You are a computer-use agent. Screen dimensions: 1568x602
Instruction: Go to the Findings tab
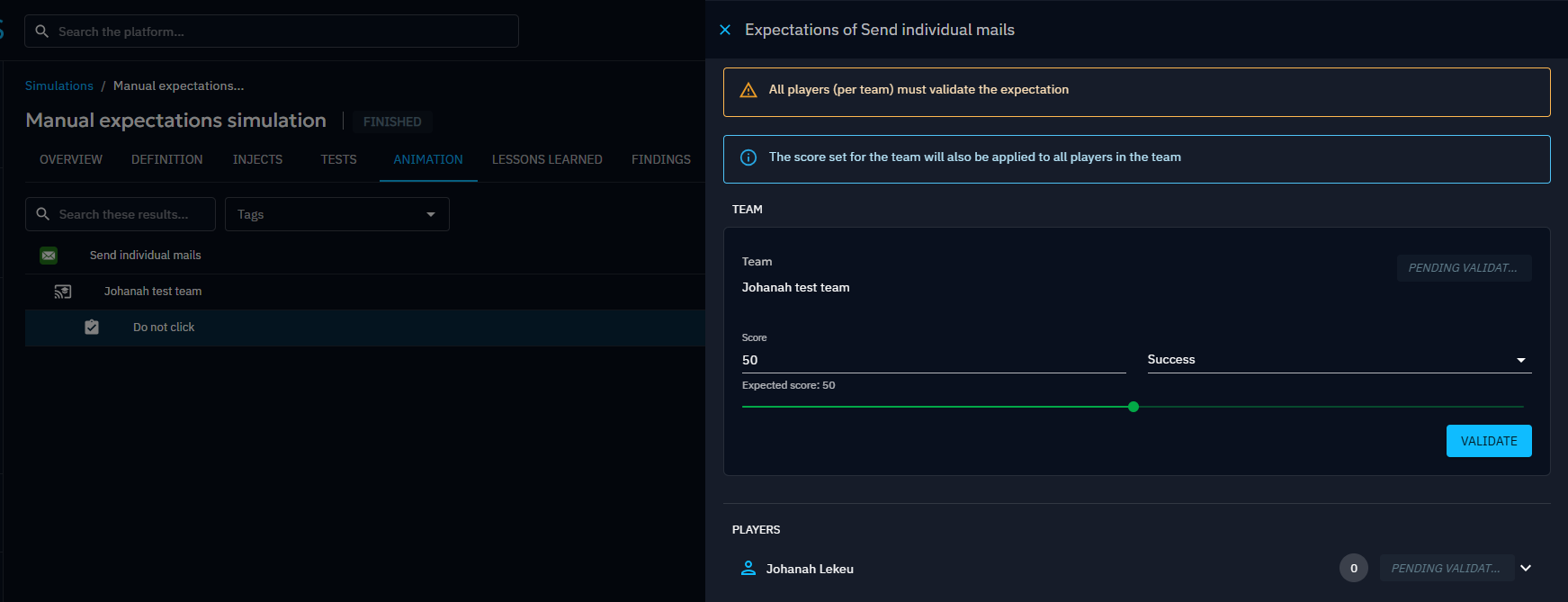(660, 159)
